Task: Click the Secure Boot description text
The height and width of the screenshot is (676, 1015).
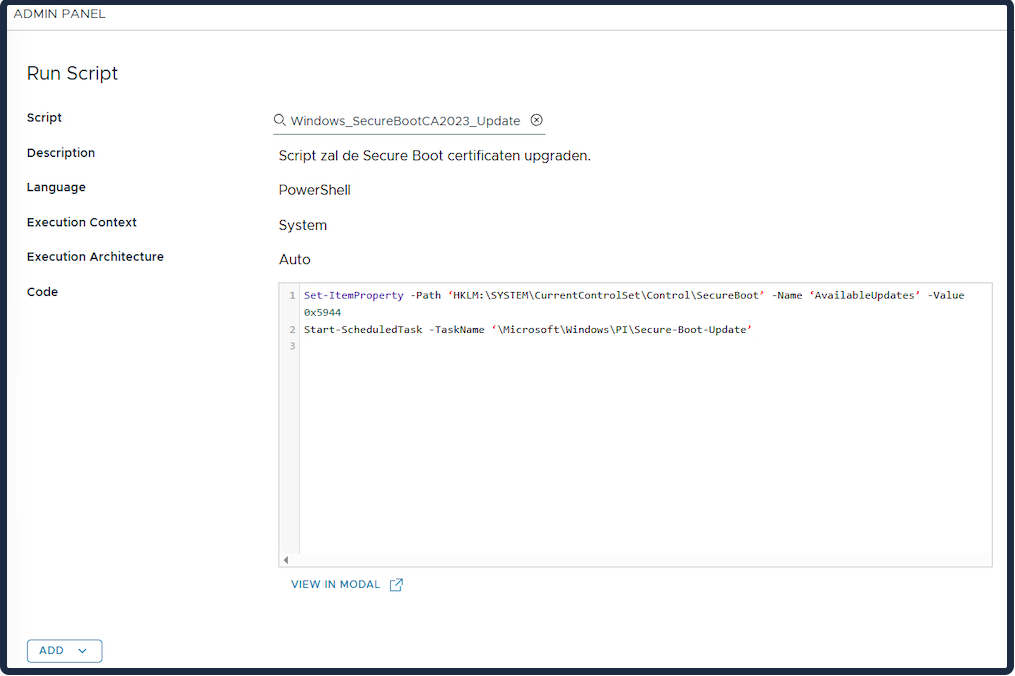Action: (x=434, y=156)
